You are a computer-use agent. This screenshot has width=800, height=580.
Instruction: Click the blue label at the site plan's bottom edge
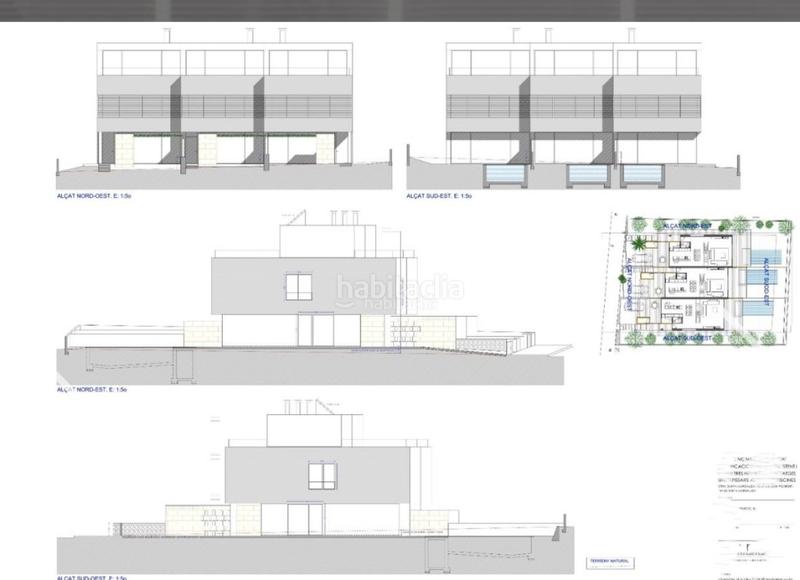686,338
